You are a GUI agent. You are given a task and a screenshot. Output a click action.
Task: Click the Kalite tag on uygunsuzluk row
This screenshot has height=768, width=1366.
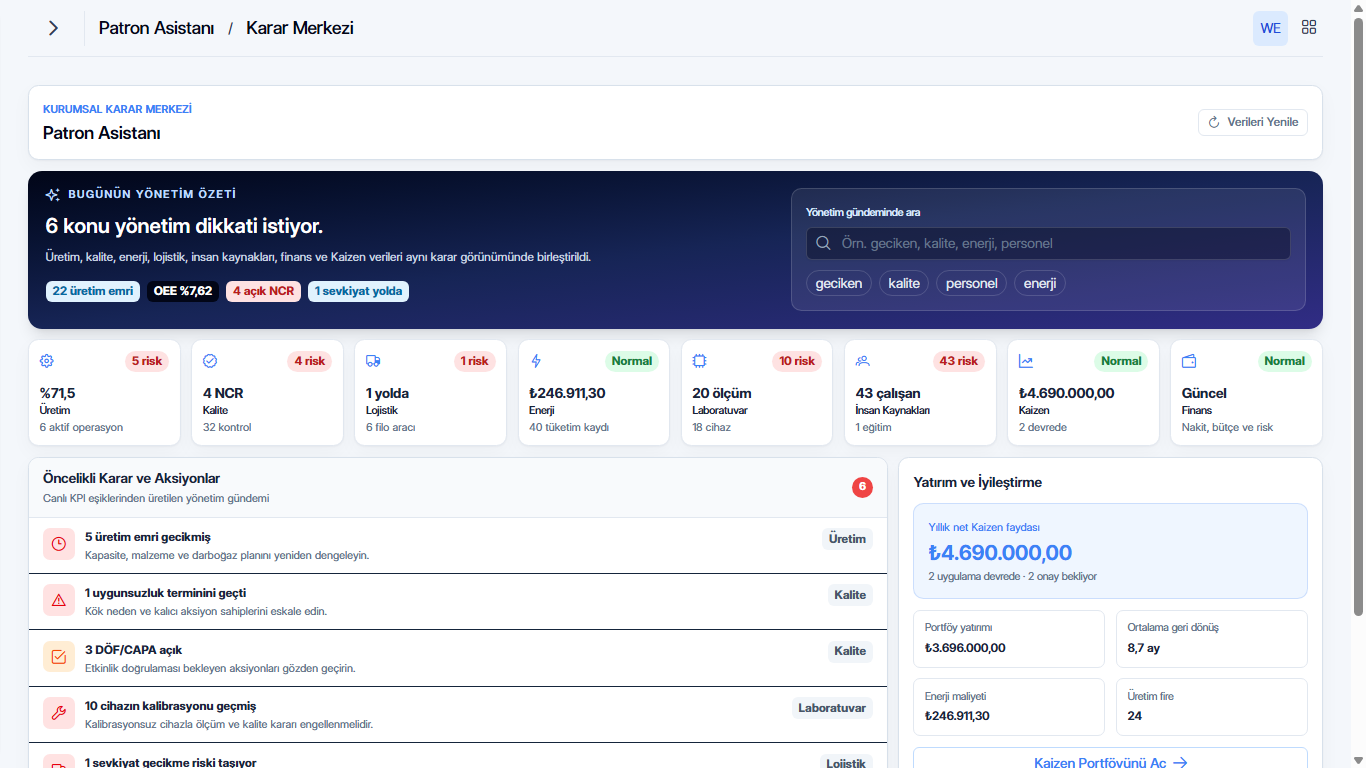pos(850,595)
